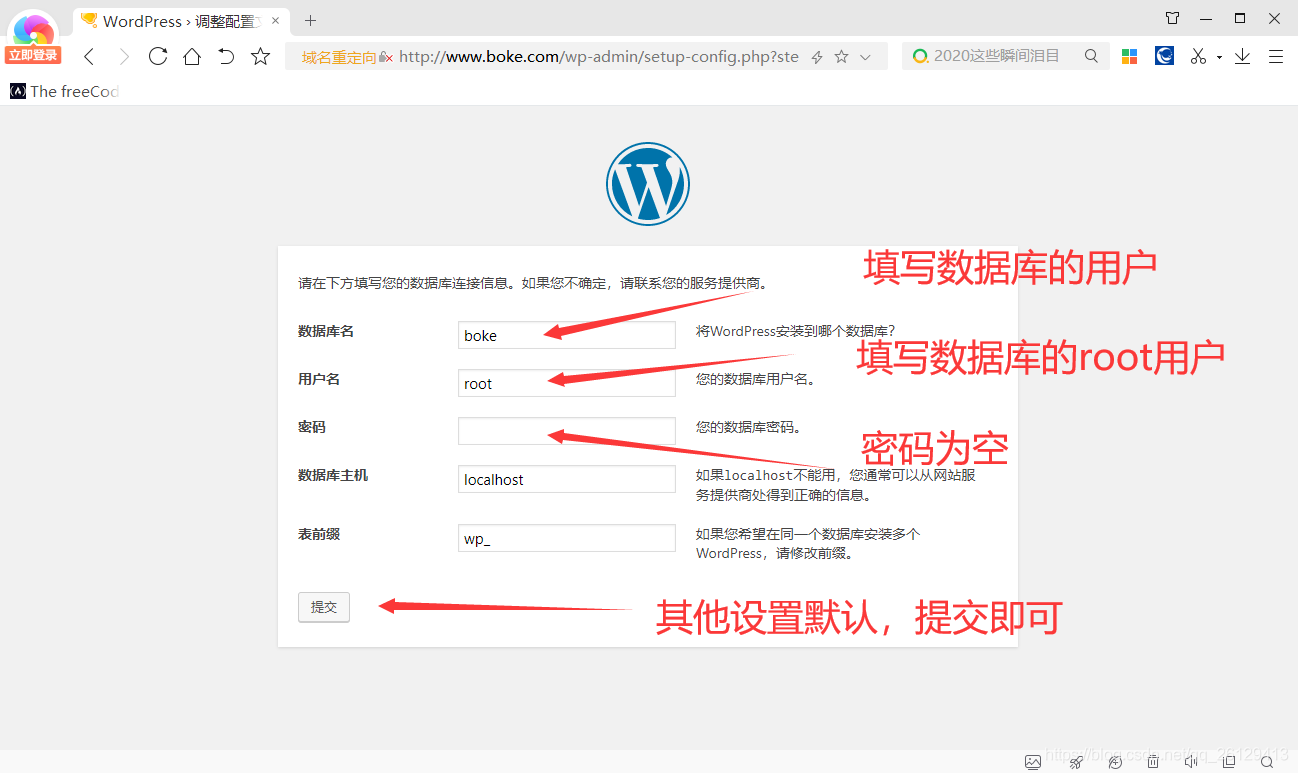Click the 密码 input field
This screenshot has height=773, width=1298.
[567, 431]
